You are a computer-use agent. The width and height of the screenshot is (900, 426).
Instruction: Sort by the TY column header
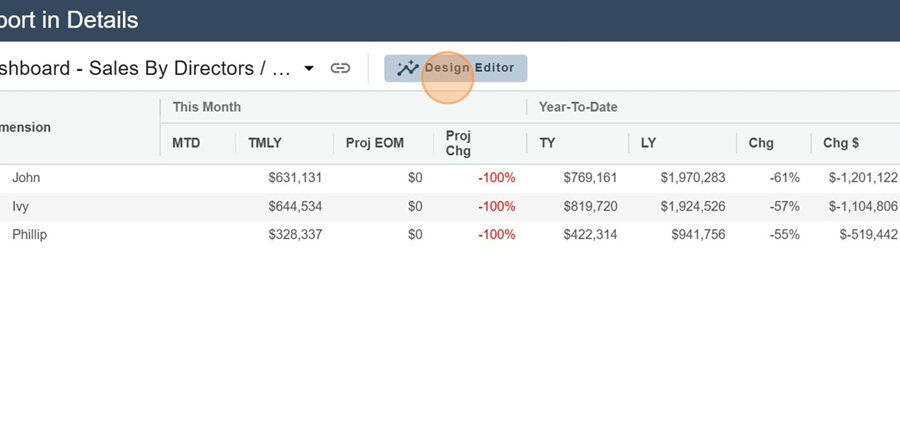547,143
